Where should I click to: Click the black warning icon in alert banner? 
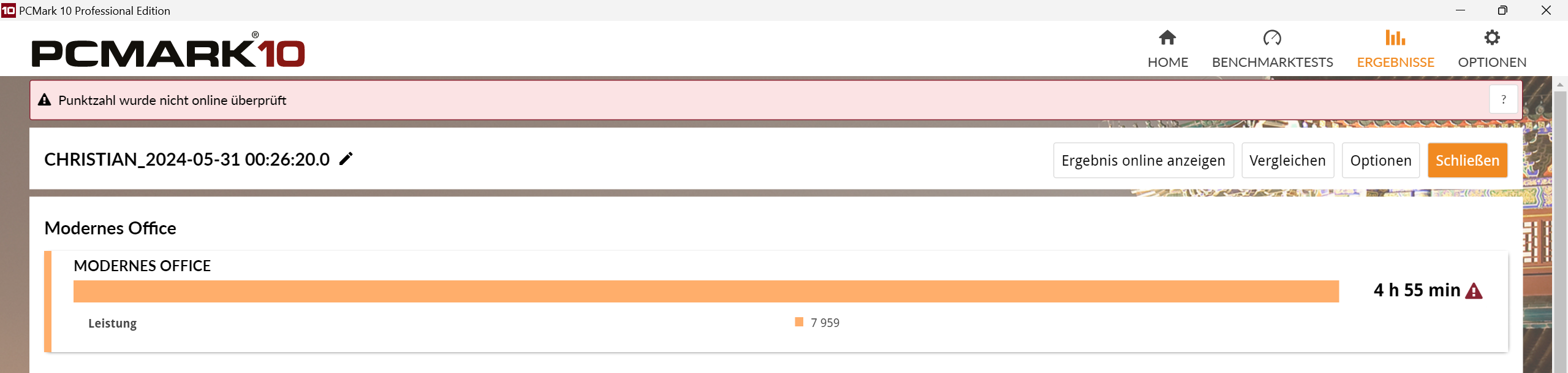click(x=44, y=100)
